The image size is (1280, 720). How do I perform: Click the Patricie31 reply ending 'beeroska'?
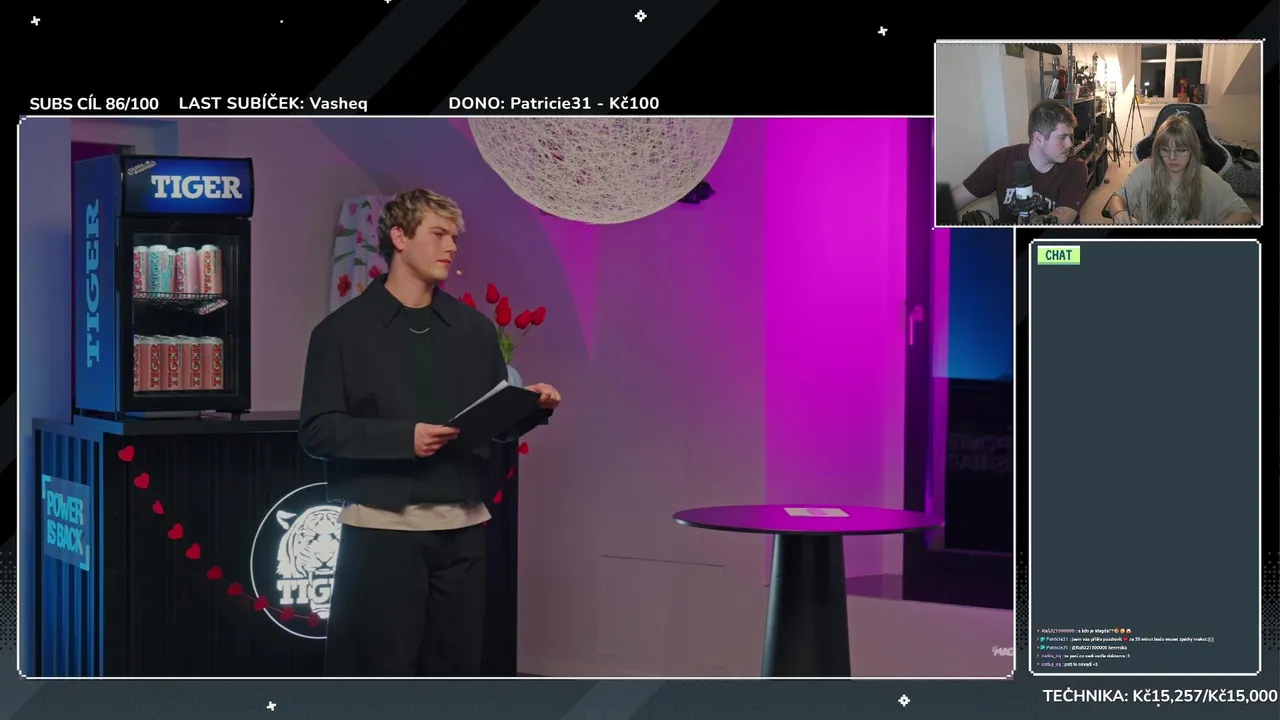(1082, 647)
